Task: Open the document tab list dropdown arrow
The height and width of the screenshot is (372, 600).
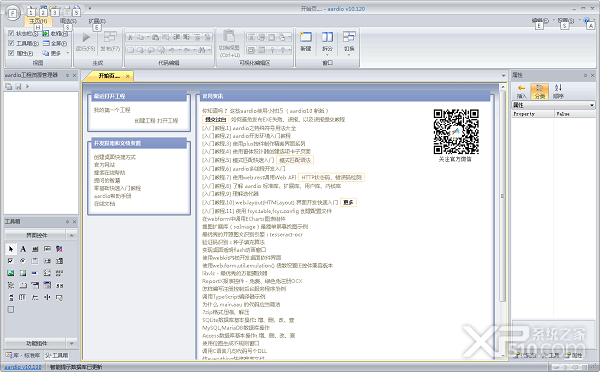Action: tap(504, 75)
